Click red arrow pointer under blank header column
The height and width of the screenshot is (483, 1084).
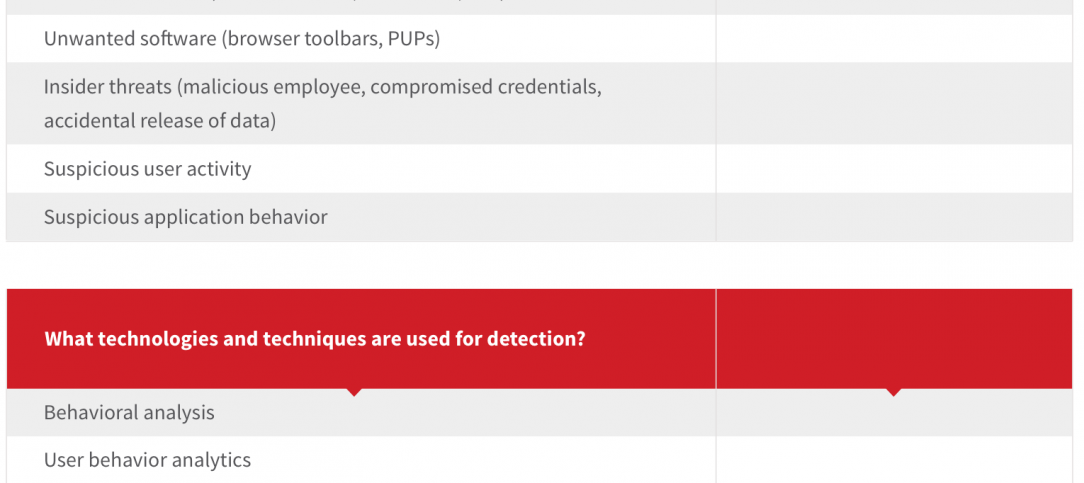pyautogui.click(x=894, y=392)
